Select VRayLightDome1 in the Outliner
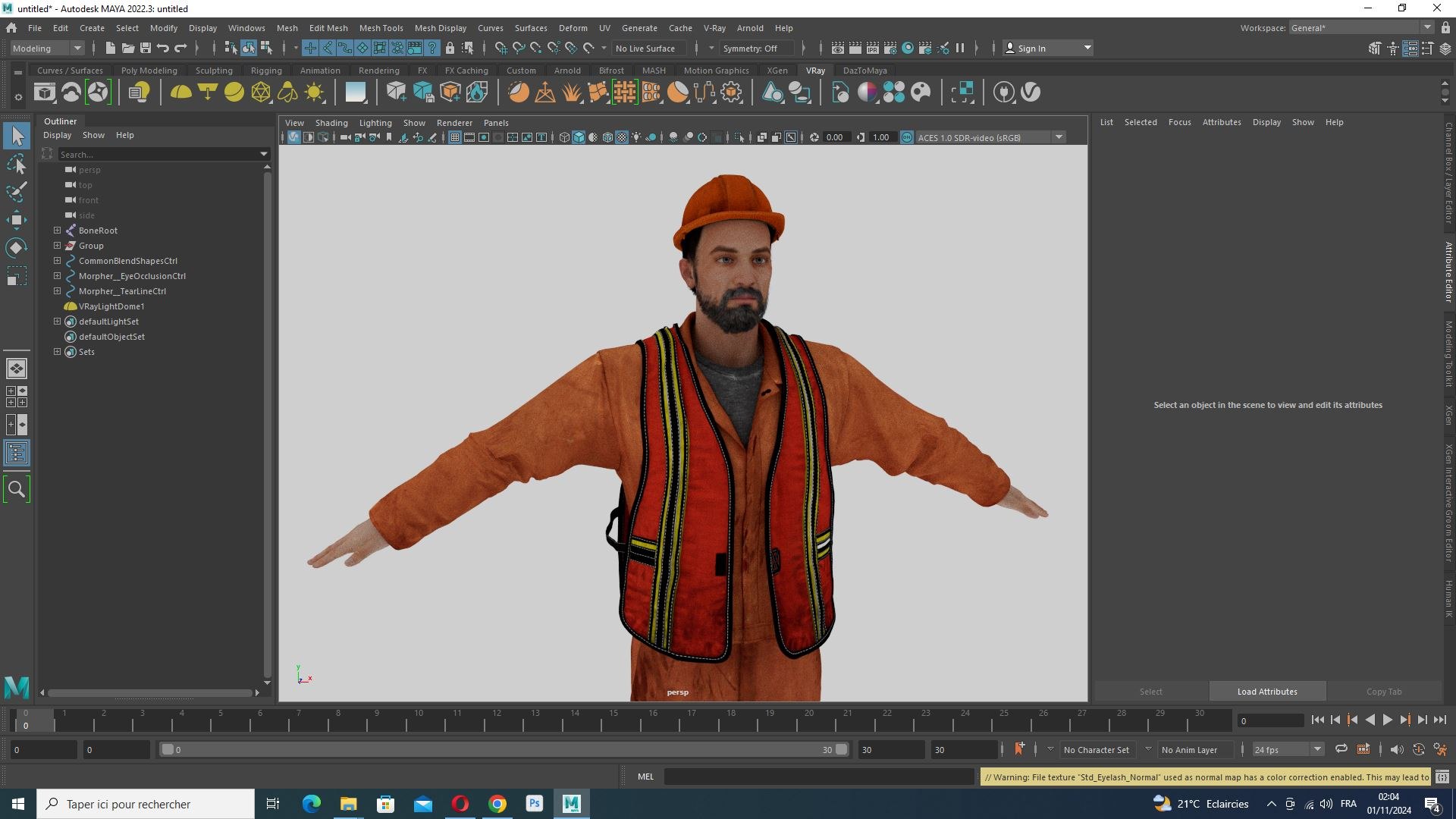This screenshot has height=819, width=1456. pos(111,306)
